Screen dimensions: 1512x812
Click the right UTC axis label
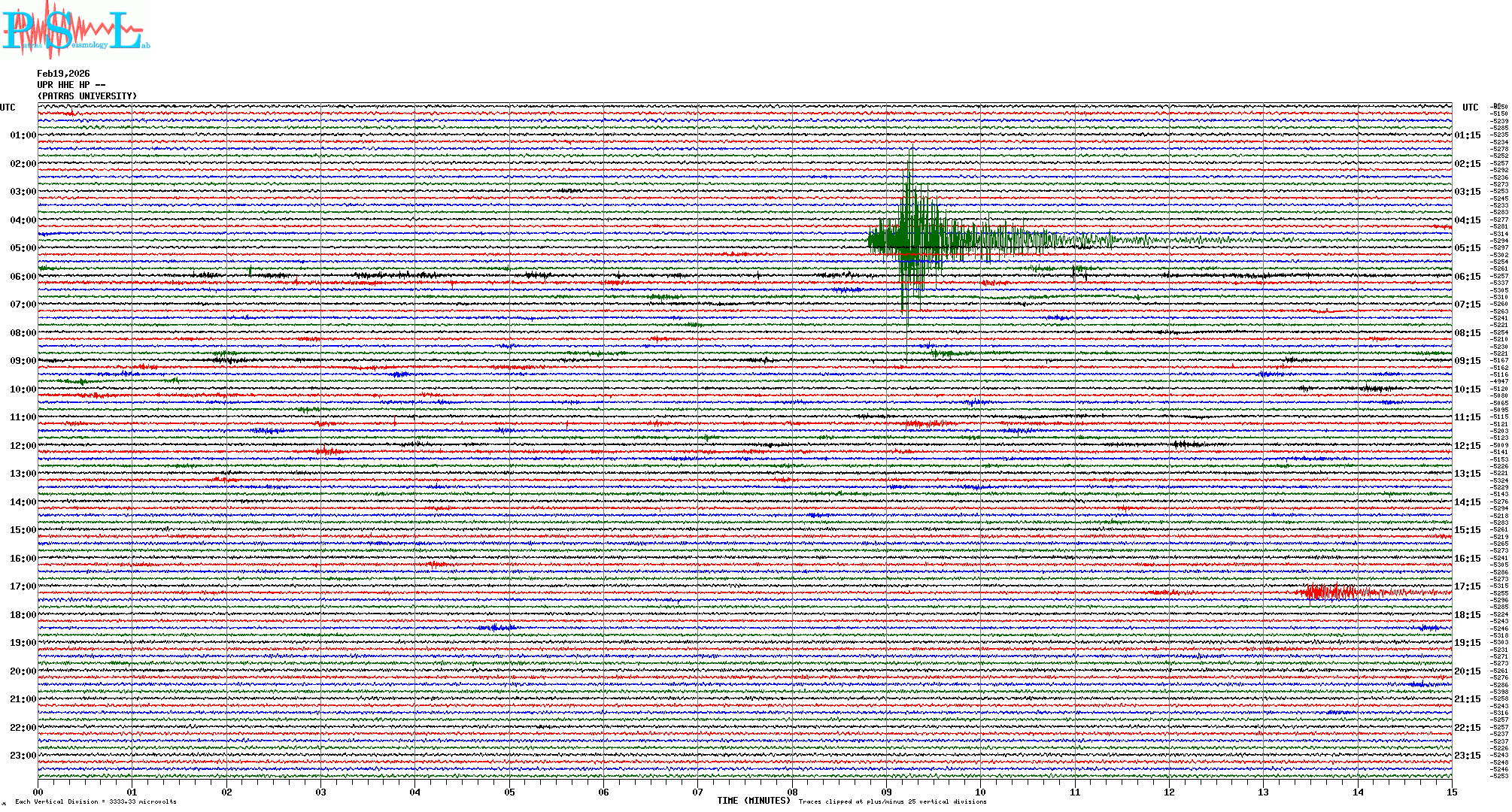[1470, 108]
